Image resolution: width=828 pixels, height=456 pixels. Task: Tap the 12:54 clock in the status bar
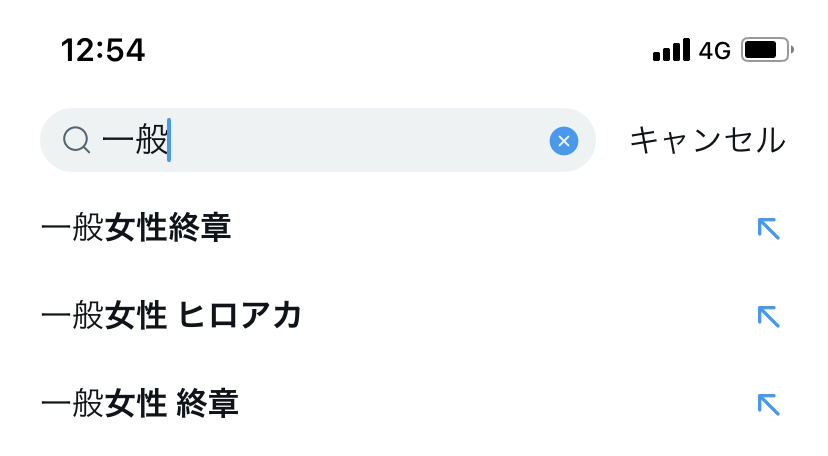[103, 49]
